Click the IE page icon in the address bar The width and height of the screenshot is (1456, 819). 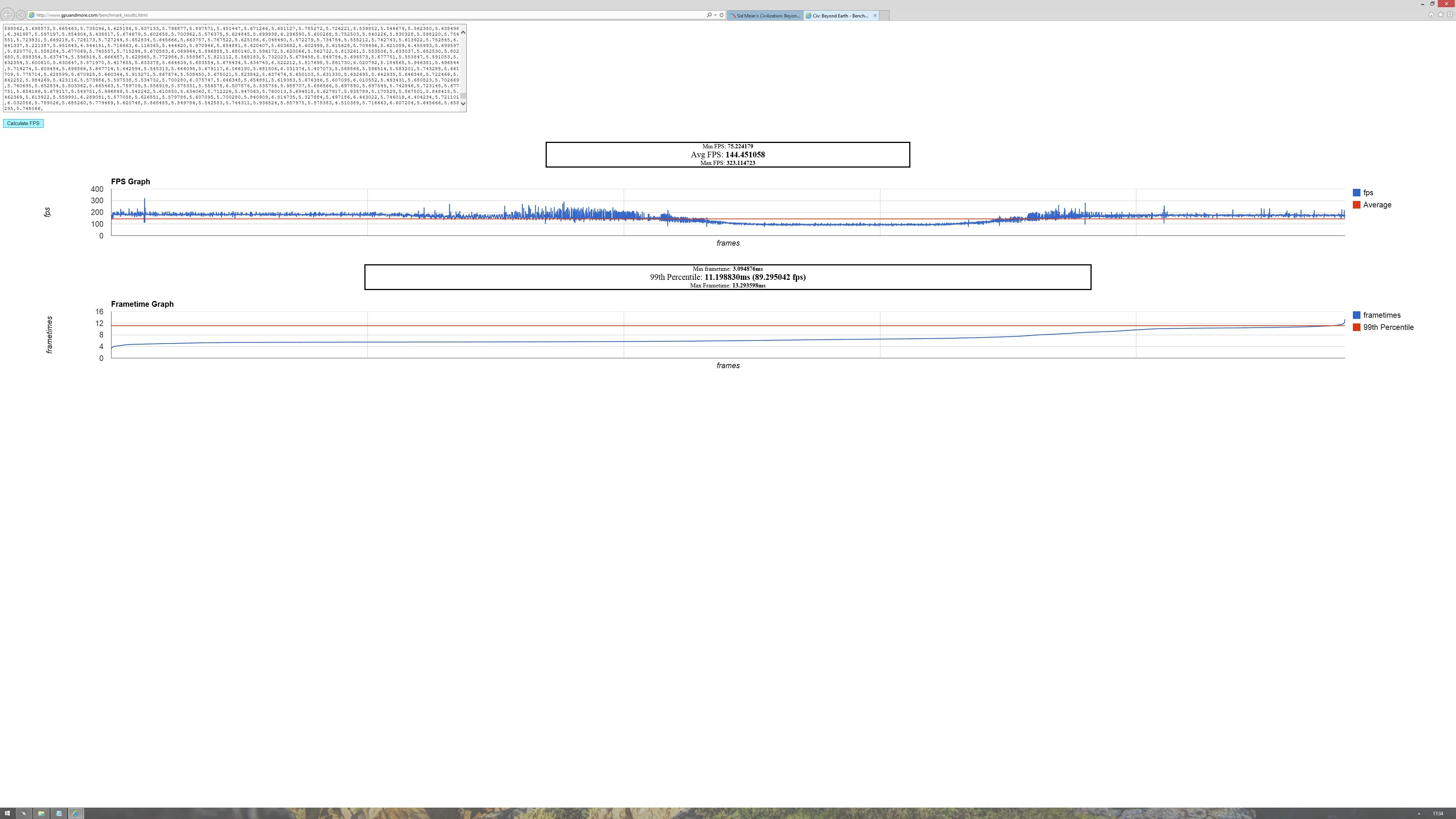click(31, 15)
